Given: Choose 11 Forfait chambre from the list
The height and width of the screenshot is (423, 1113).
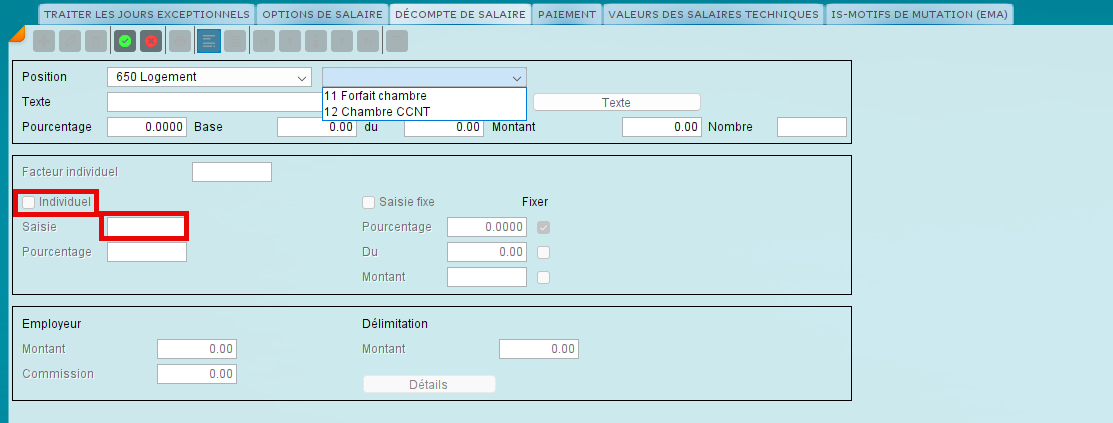Looking at the screenshot, I should (424, 96).
